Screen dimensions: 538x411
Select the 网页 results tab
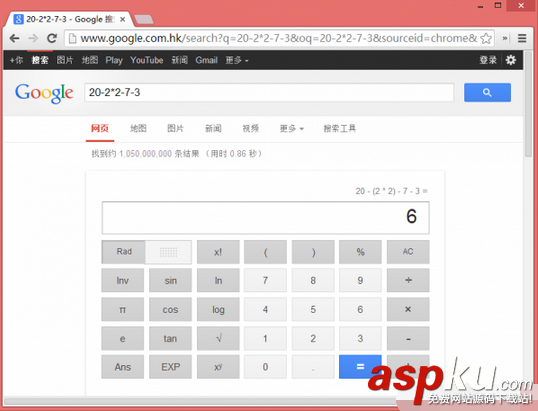100,128
